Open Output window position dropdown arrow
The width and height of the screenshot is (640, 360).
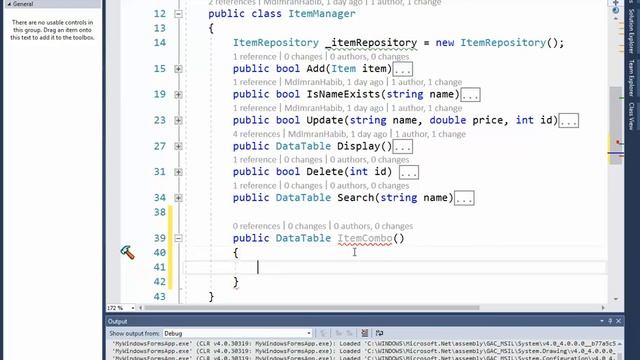[602, 321]
